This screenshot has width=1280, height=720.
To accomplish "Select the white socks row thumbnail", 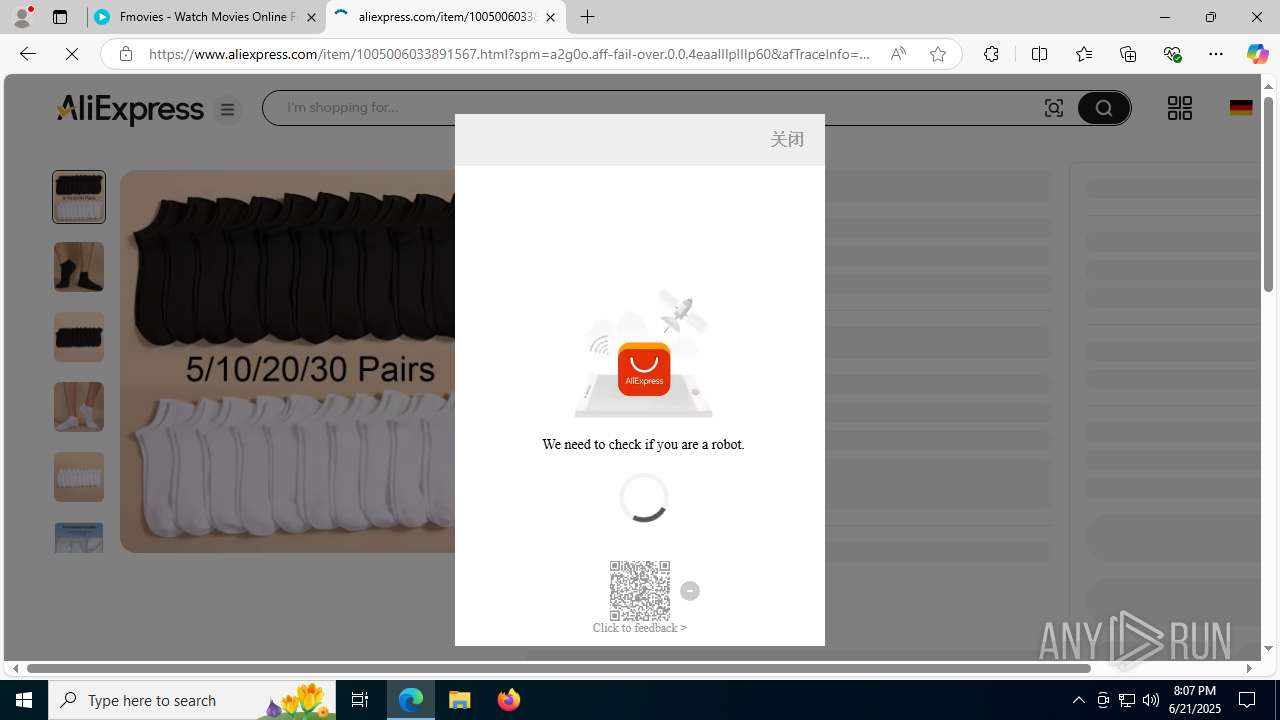I will point(79,477).
